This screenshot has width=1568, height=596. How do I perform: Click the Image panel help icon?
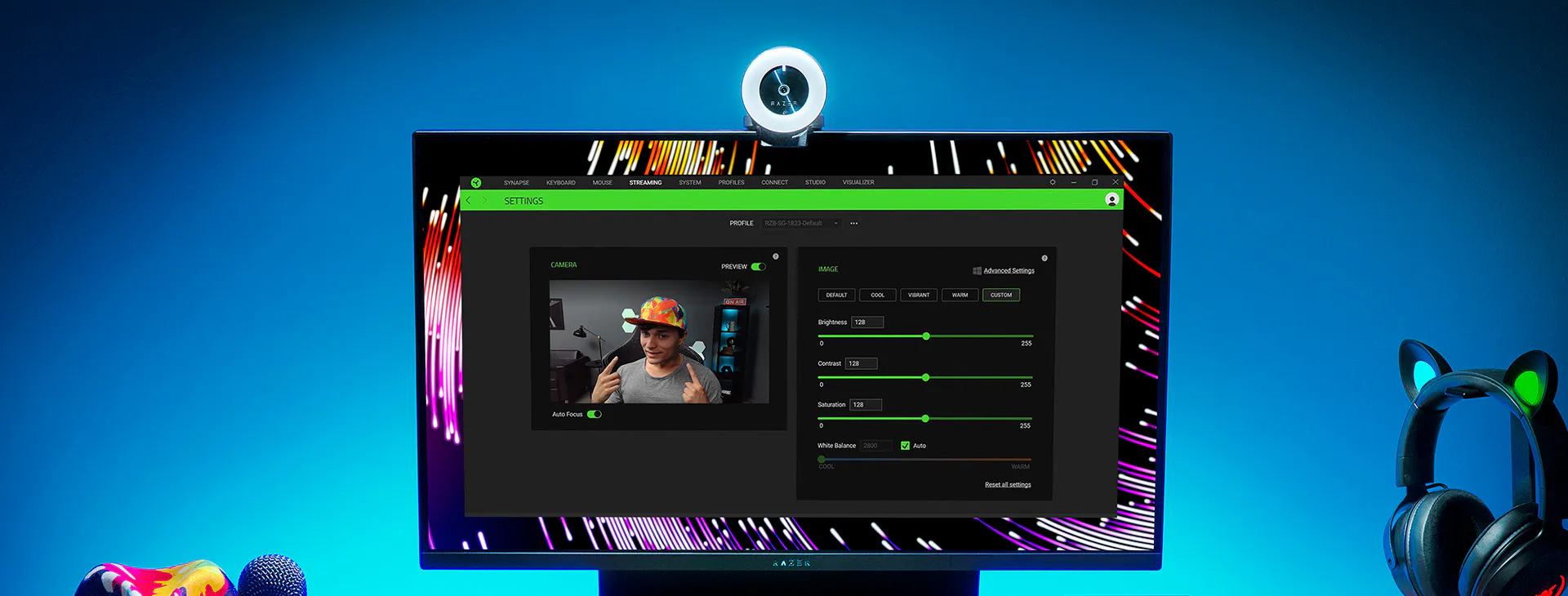pyautogui.click(x=1045, y=258)
